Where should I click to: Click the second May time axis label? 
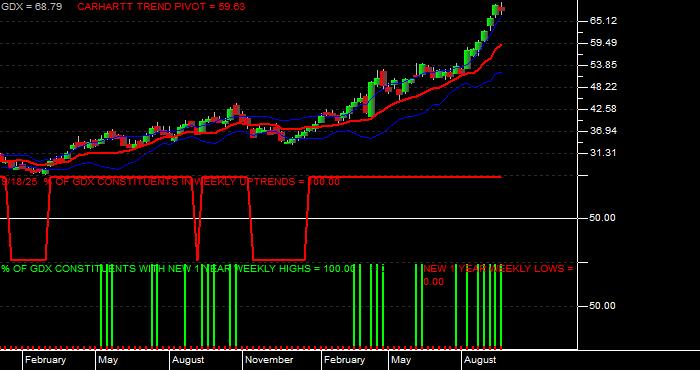click(x=401, y=360)
